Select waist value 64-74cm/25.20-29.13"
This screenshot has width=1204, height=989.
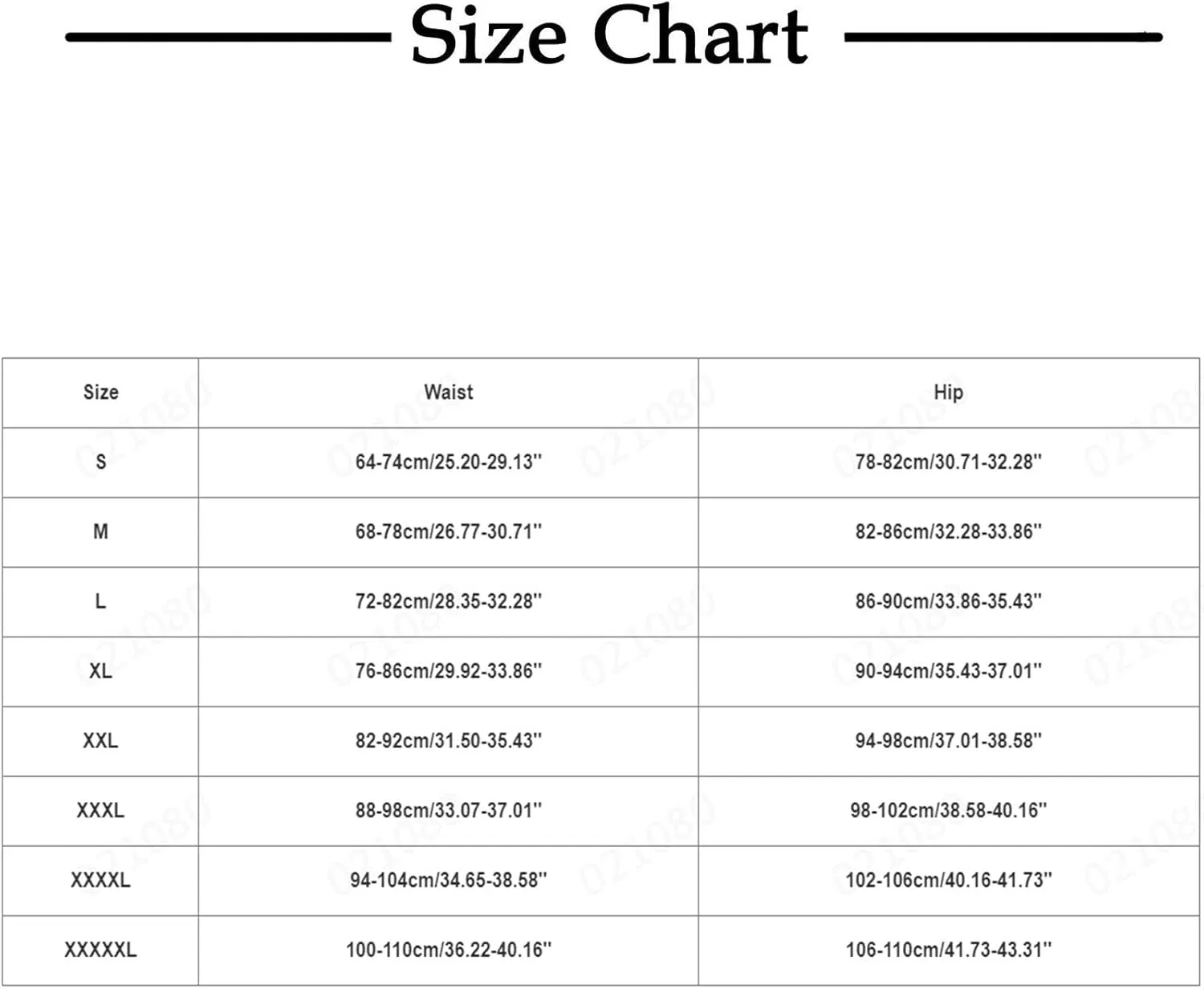point(449,462)
